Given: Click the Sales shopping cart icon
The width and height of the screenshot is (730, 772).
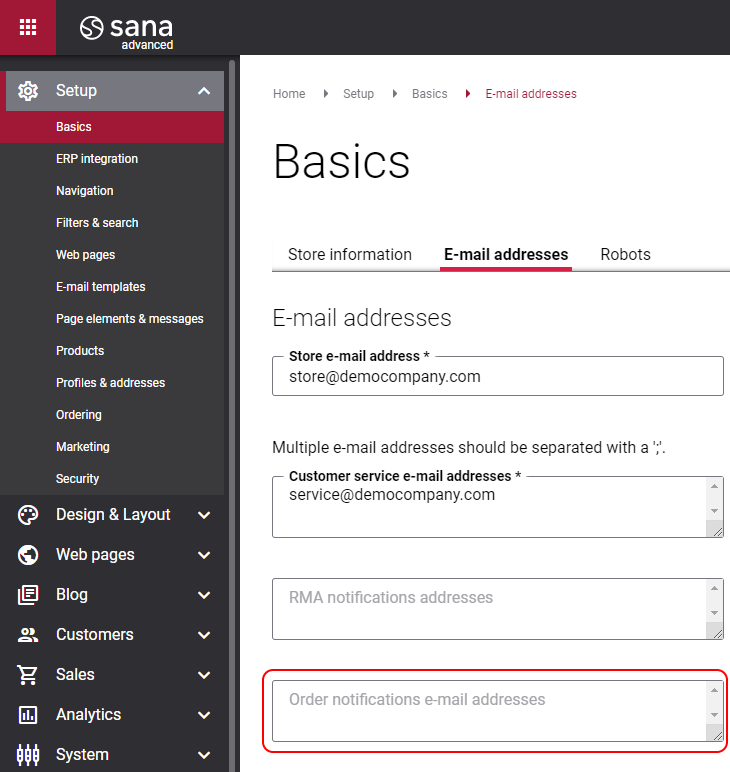Looking at the screenshot, I should pyautogui.click(x=28, y=675).
